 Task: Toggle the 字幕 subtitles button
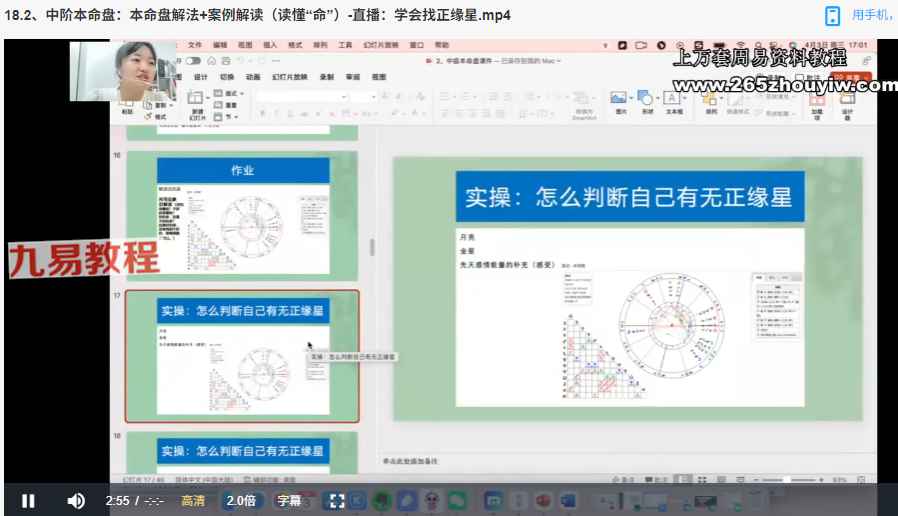point(289,500)
